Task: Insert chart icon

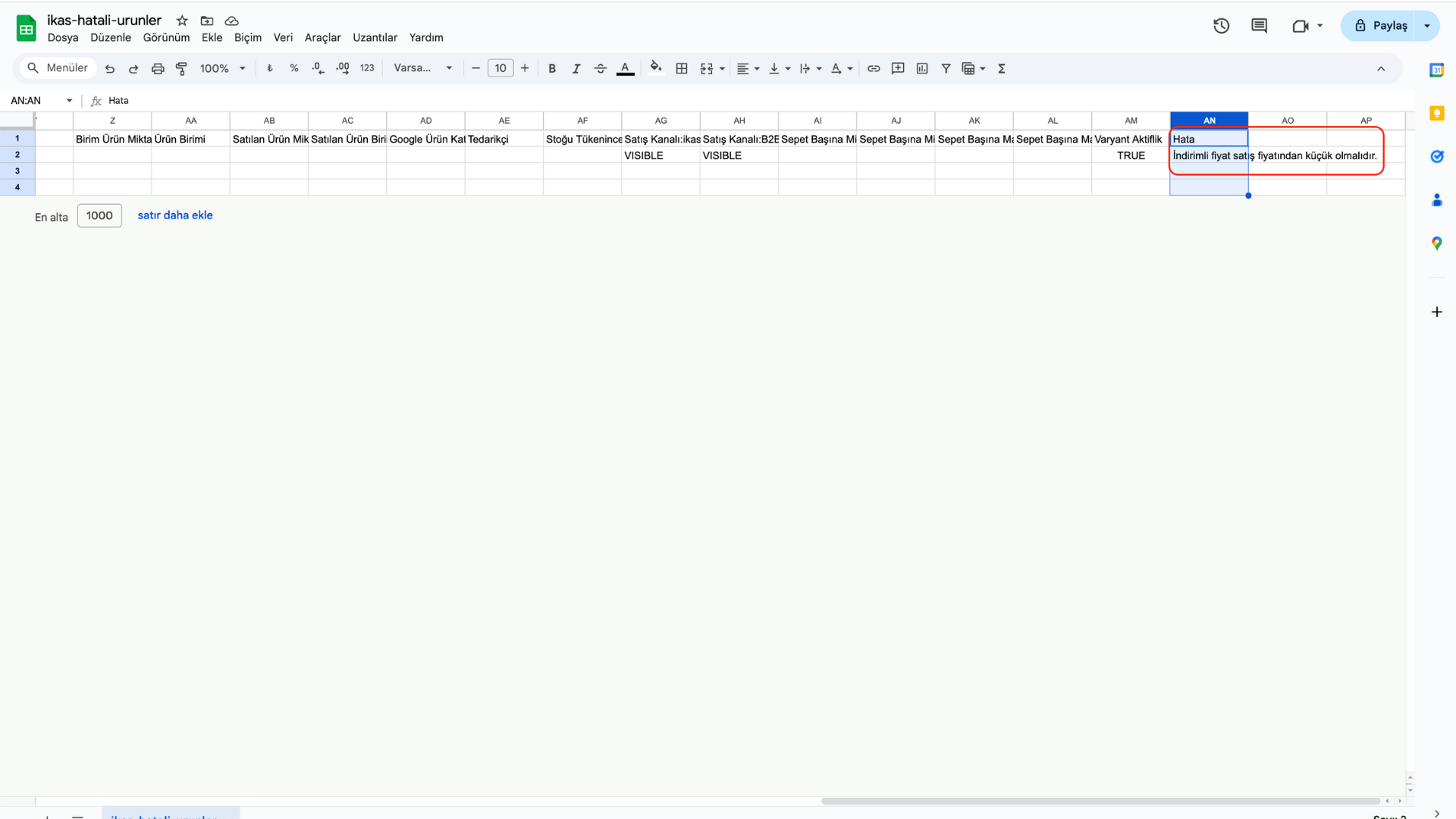Action: (922, 68)
